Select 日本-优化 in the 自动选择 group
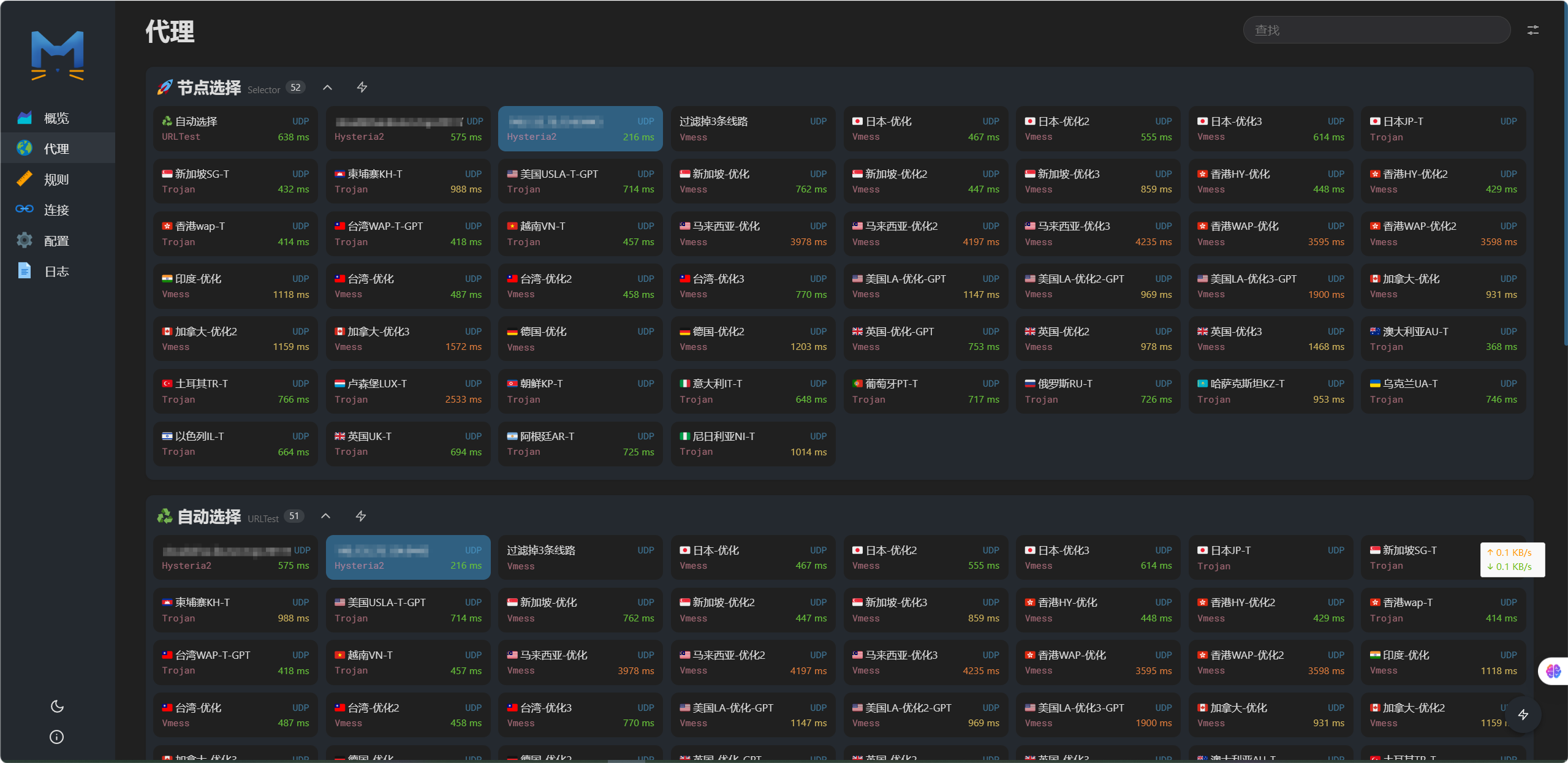The width and height of the screenshot is (1568, 763). click(x=753, y=557)
